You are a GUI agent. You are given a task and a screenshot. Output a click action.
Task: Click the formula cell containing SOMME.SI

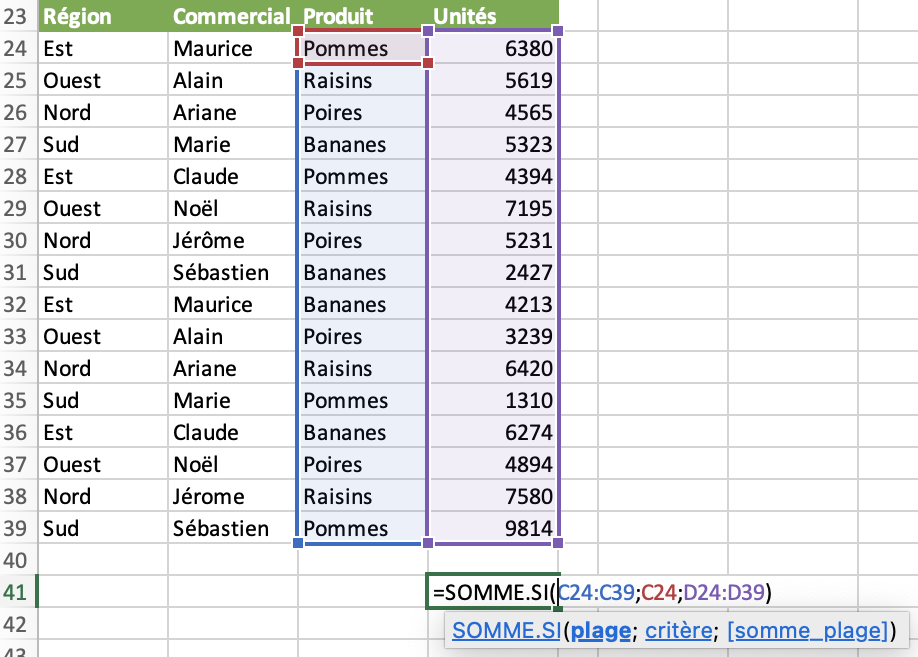[x=500, y=592]
